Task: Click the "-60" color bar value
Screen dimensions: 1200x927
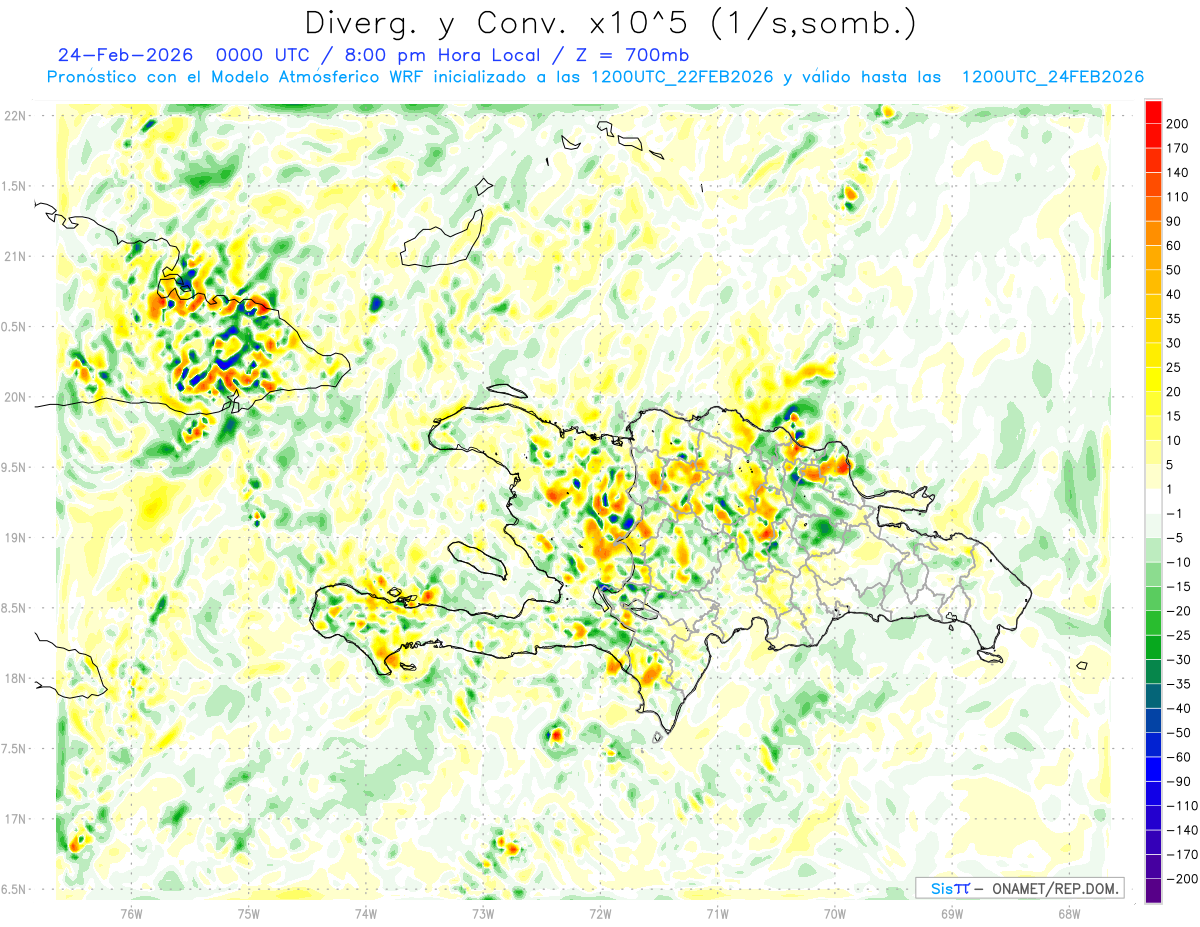Action: (x=1178, y=757)
